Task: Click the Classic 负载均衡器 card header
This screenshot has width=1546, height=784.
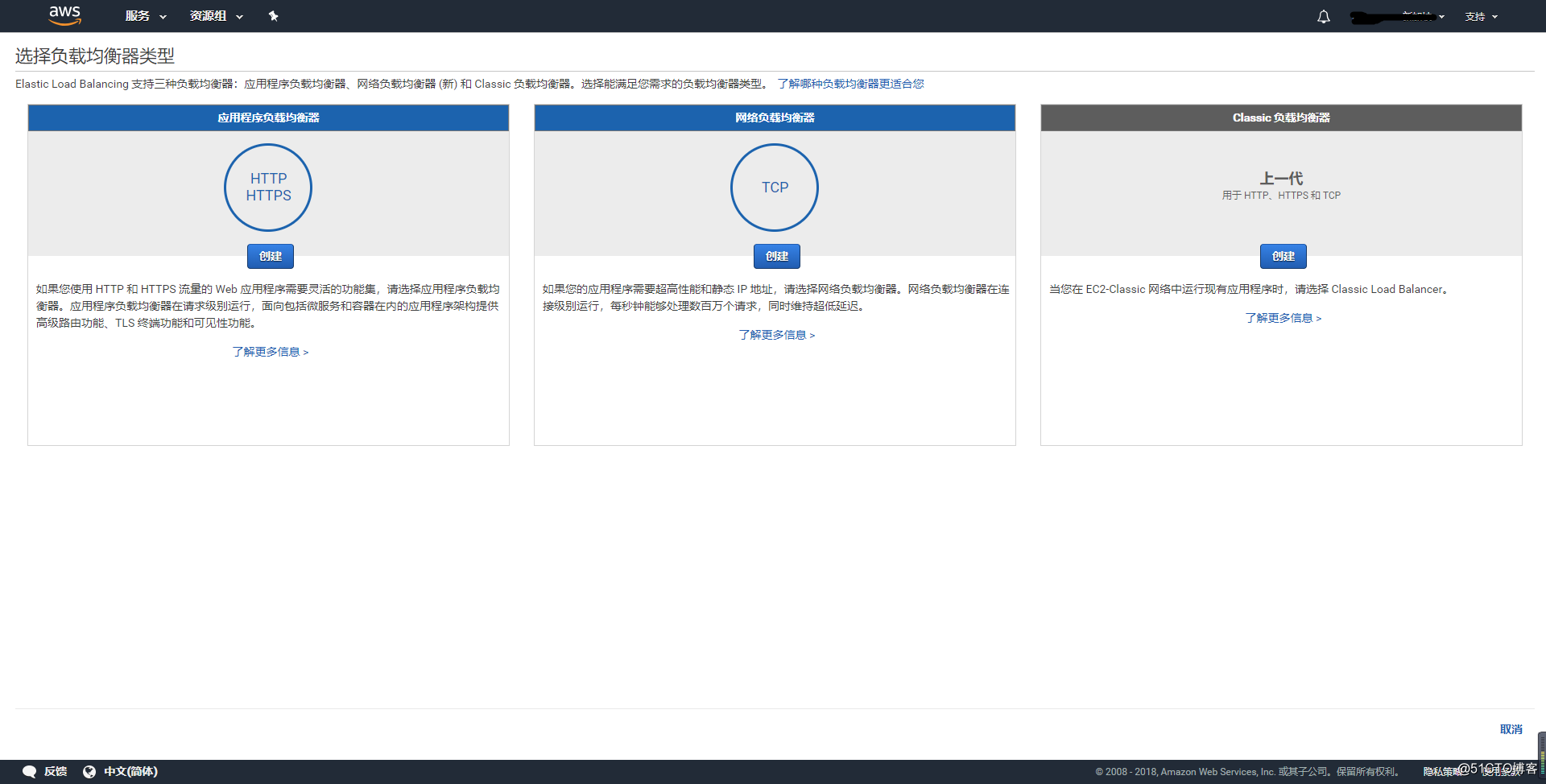Action: (1281, 118)
